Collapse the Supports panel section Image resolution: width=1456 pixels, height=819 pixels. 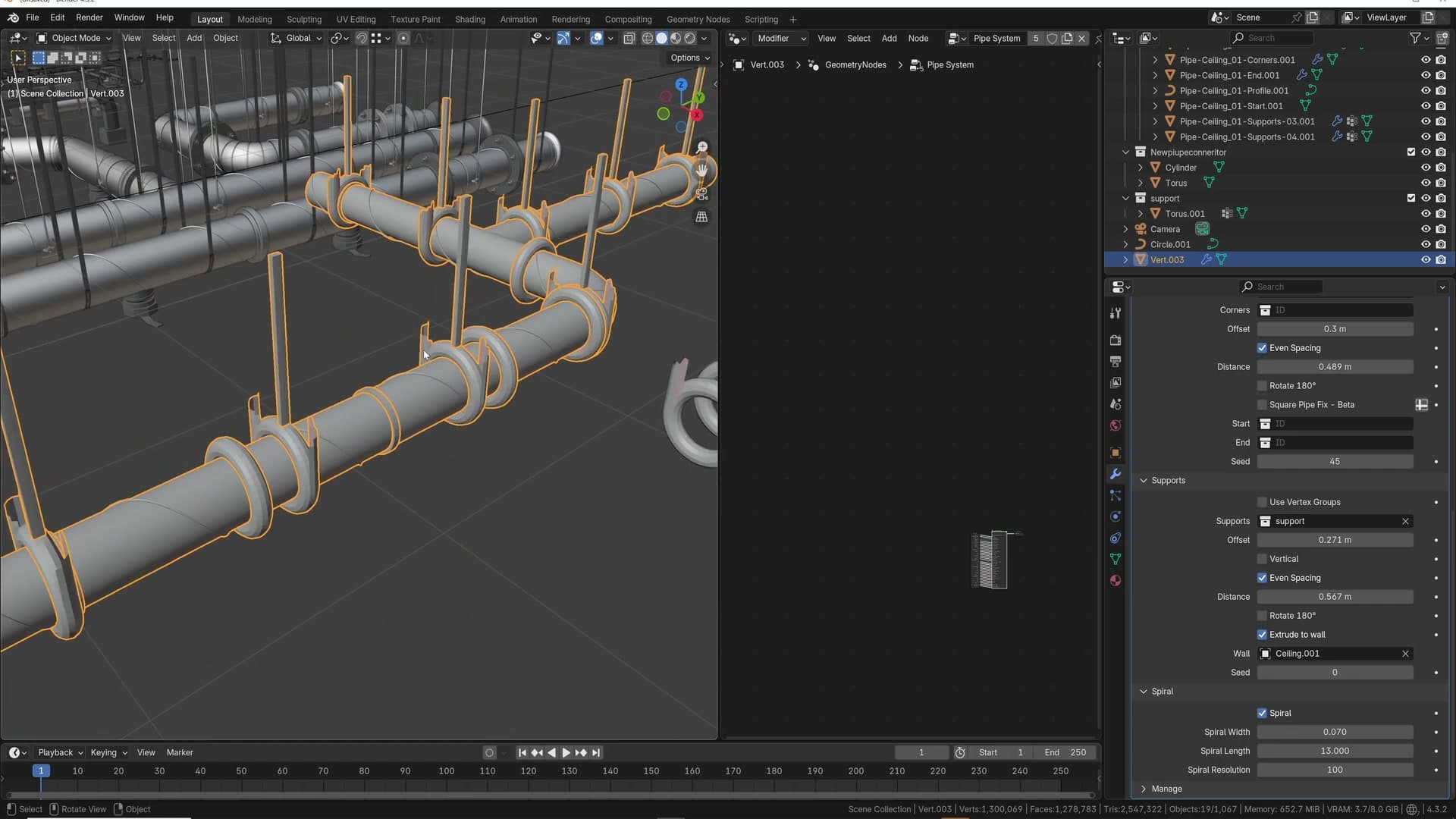(x=1144, y=481)
